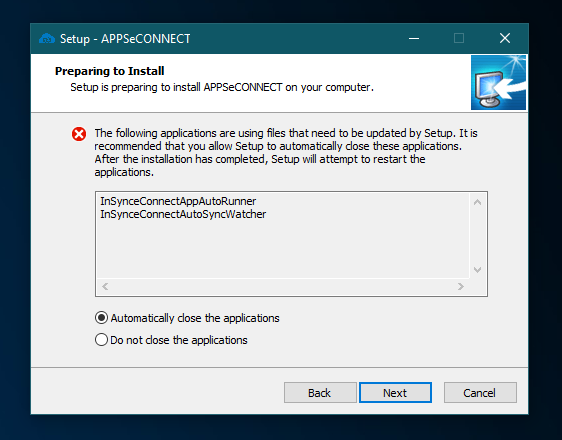Select InSynceConnectAppAutoRunner in the list

178,201
